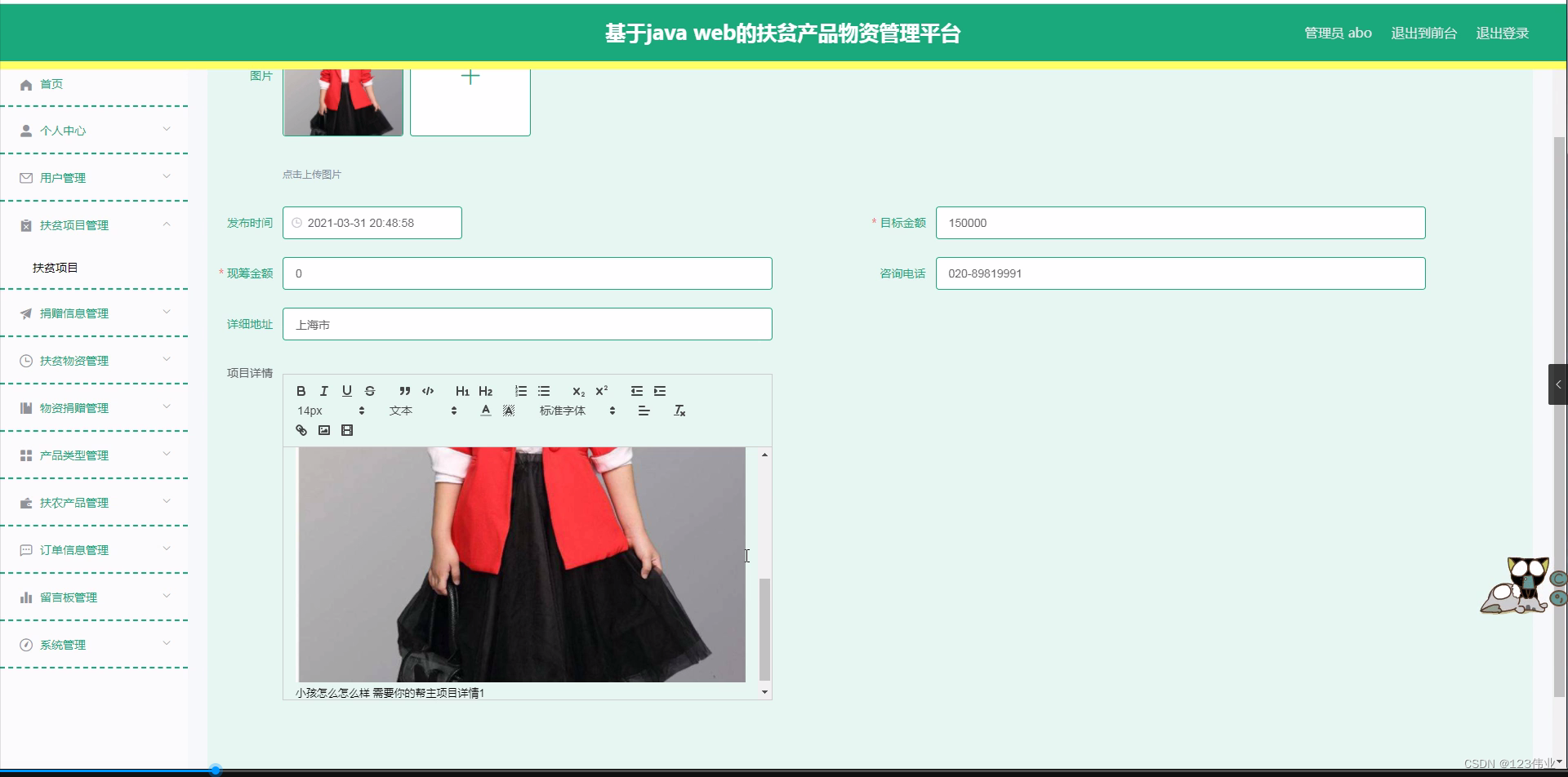The height and width of the screenshot is (777, 1568).
Task: Open the font color picker
Action: (x=486, y=411)
